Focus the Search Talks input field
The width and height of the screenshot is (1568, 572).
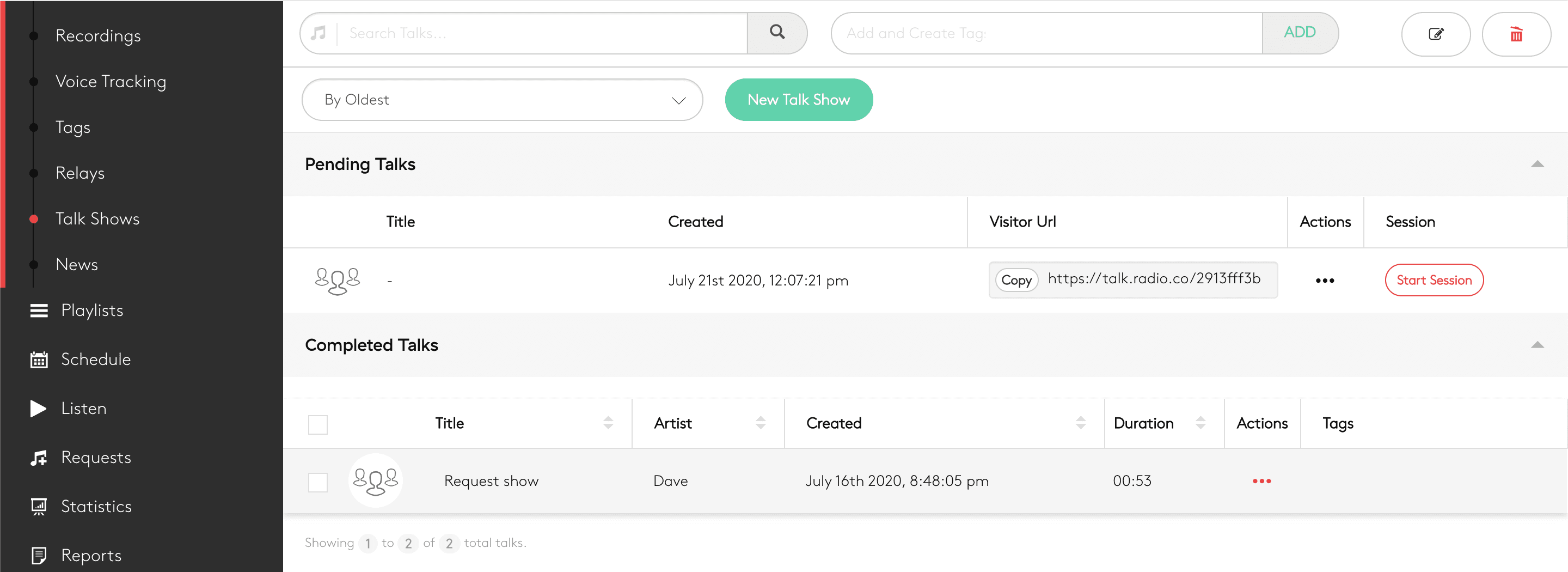pos(542,34)
